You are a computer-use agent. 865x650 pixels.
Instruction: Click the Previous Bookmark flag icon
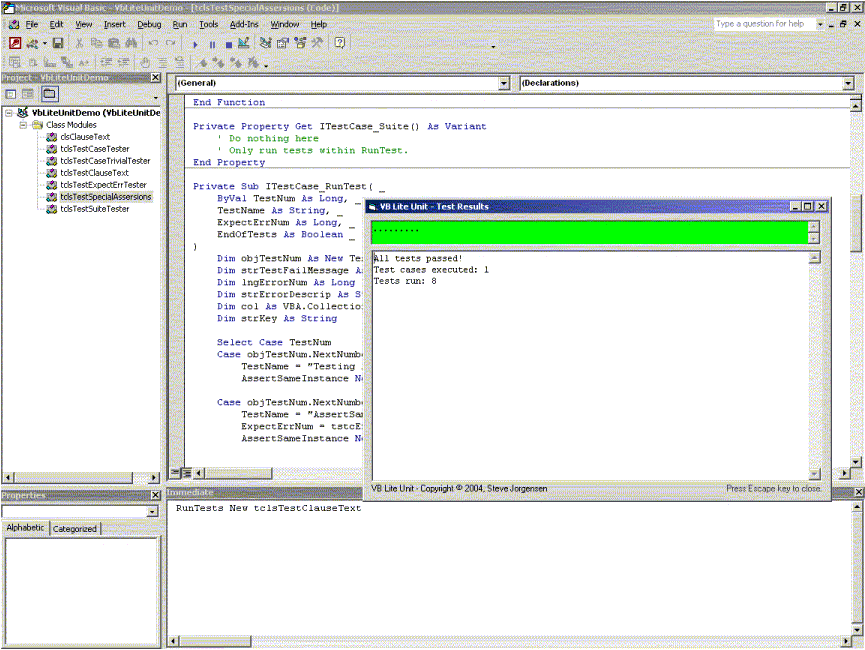point(236,62)
